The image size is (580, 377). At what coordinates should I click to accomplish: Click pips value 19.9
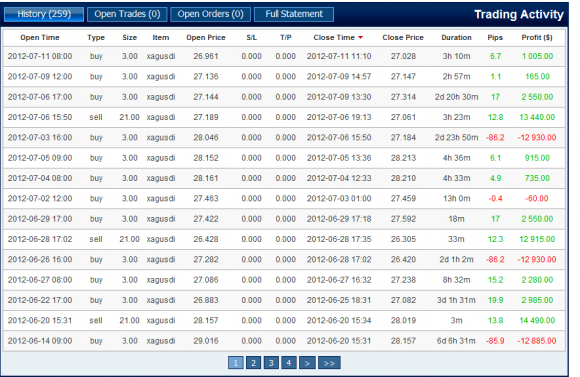coord(496,300)
